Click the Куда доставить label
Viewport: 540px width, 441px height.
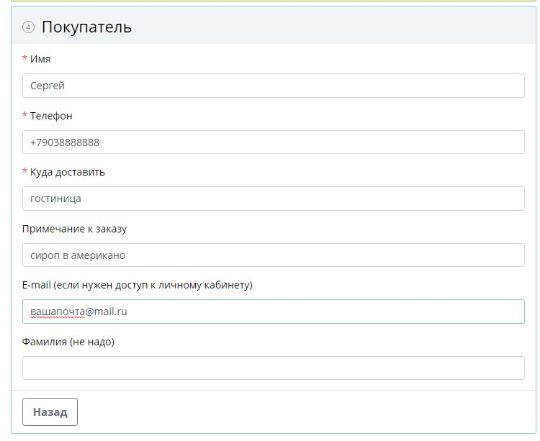coord(68,172)
